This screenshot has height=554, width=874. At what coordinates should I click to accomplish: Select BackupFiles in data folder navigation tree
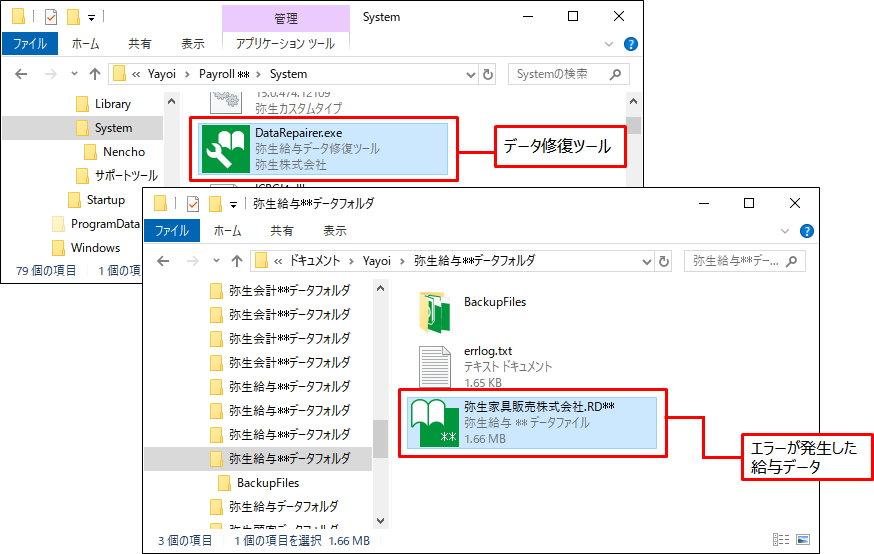(259, 483)
